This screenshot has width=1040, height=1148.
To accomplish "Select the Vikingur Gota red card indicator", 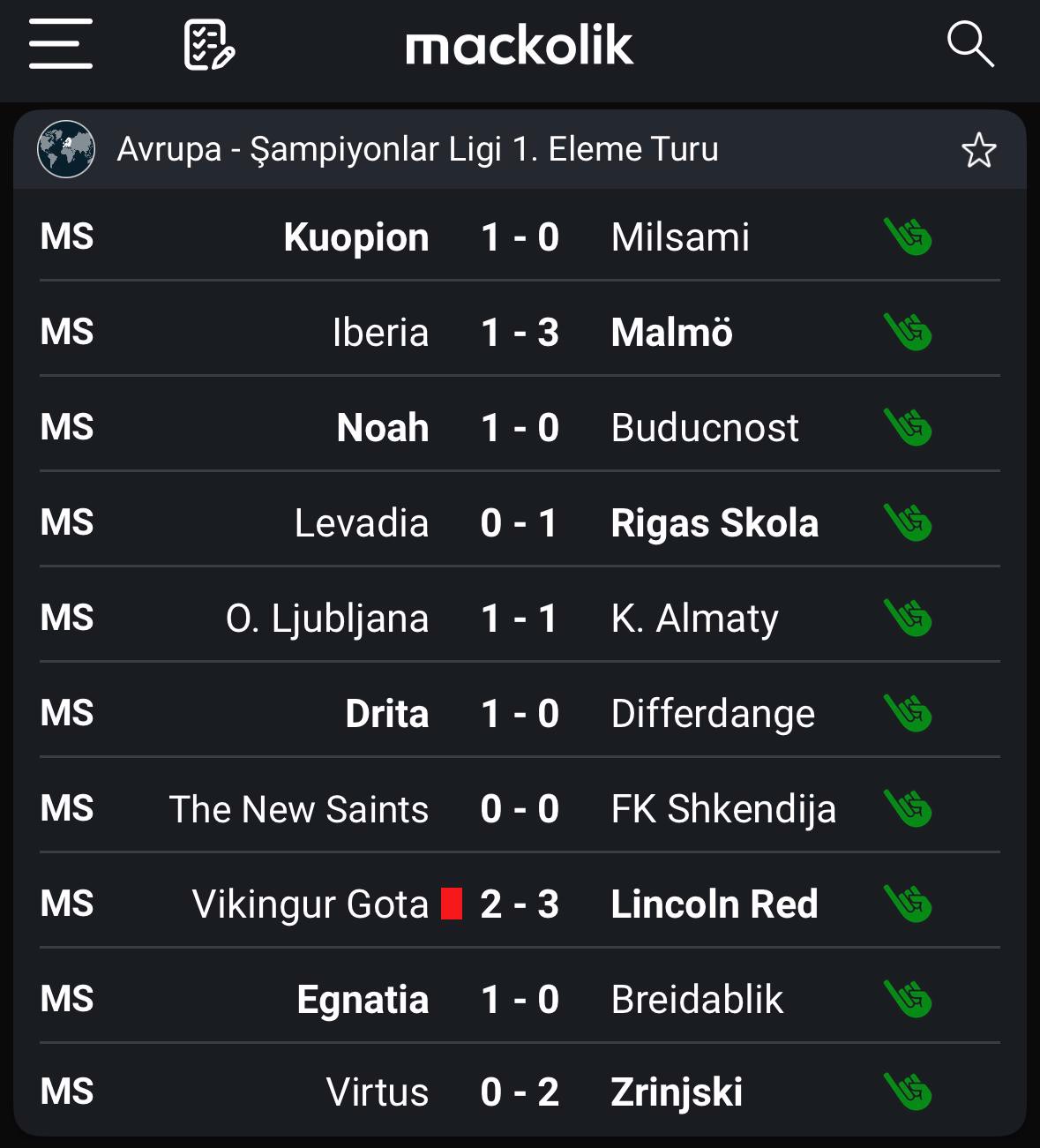I will (x=452, y=904).
